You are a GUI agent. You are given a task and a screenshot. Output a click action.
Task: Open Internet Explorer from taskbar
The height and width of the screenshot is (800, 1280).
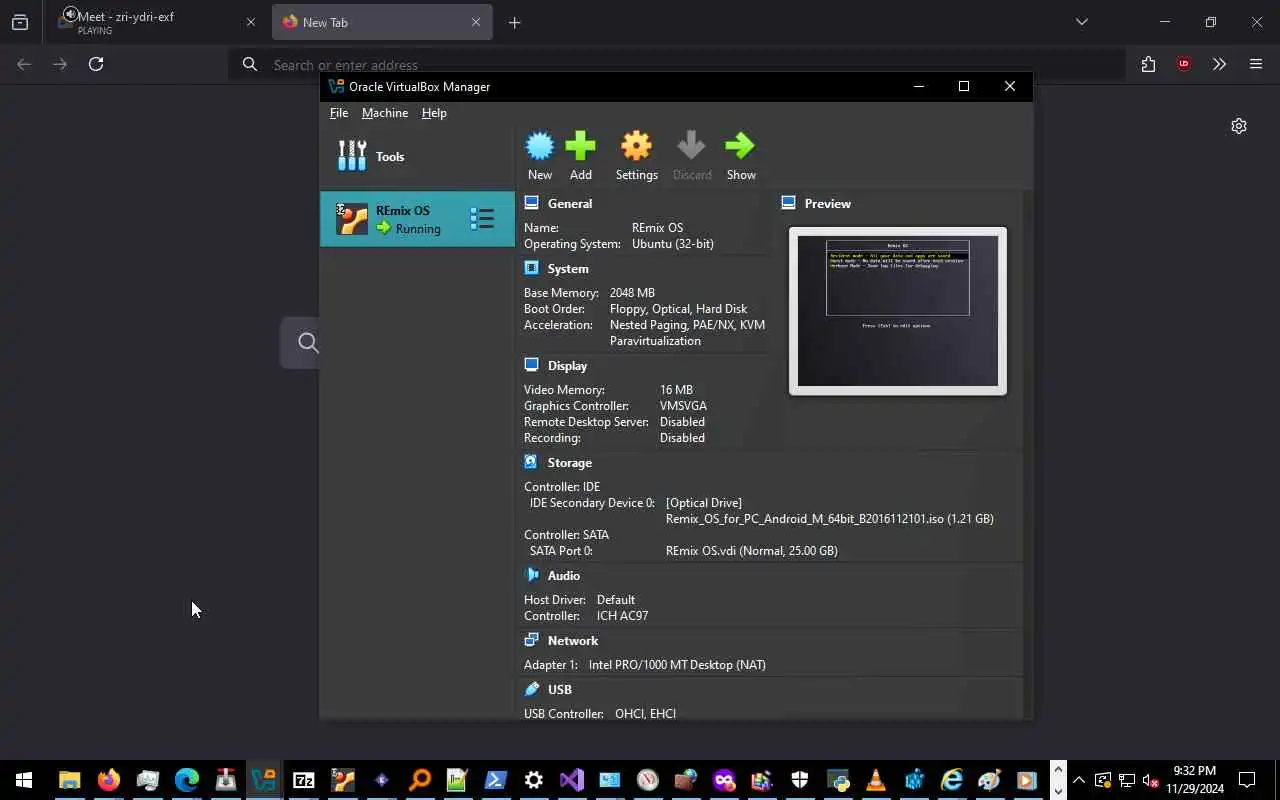(952, 780)
